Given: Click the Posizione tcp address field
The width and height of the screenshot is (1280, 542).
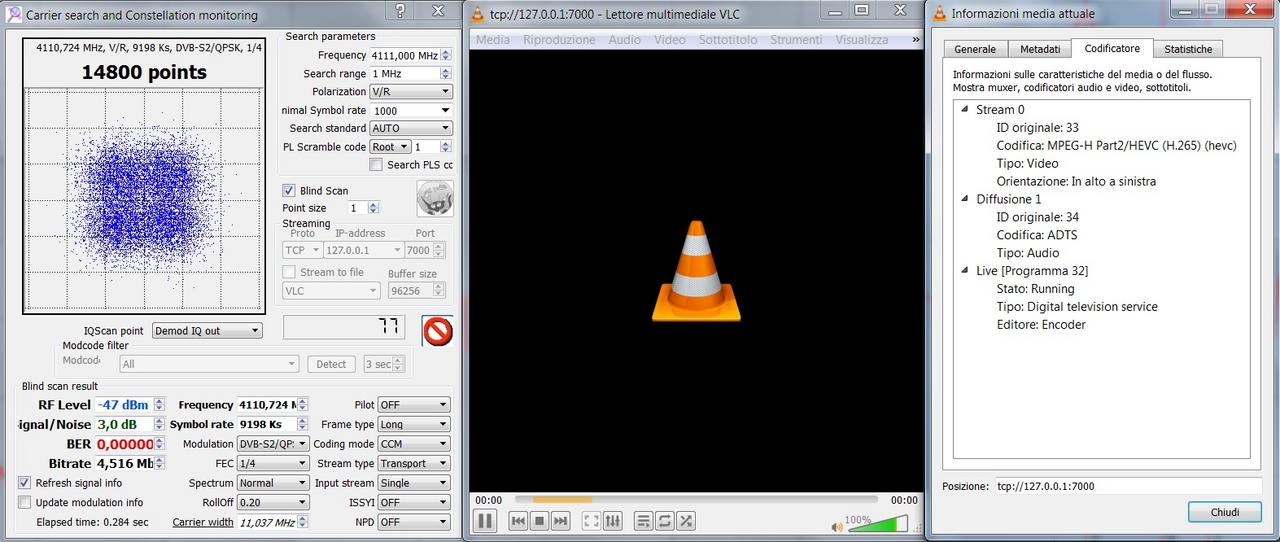Looking at the screenshot, I should point(1128,486).
